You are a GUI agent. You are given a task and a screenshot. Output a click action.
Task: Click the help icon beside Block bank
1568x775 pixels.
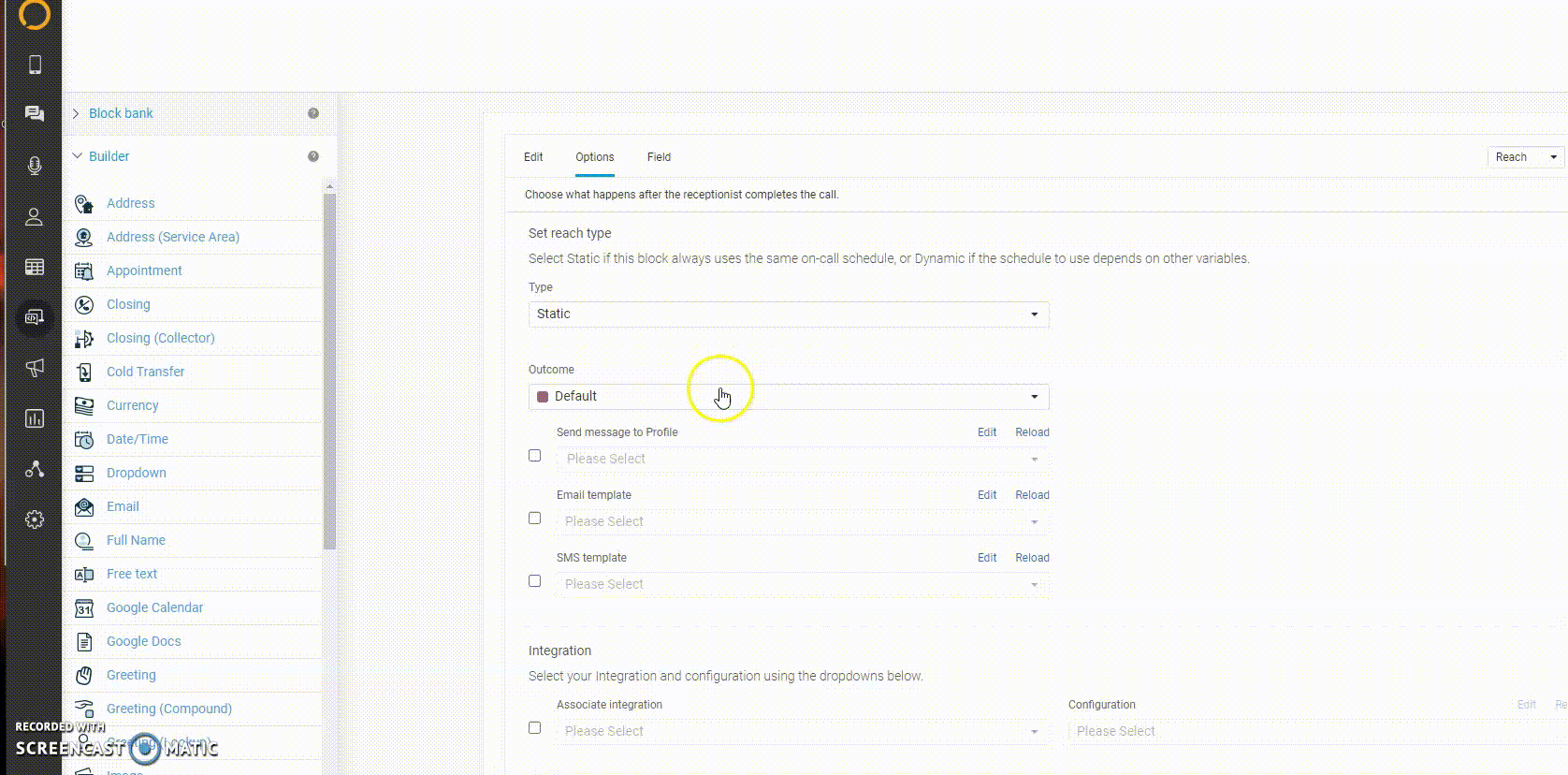(x=313, y=113)
